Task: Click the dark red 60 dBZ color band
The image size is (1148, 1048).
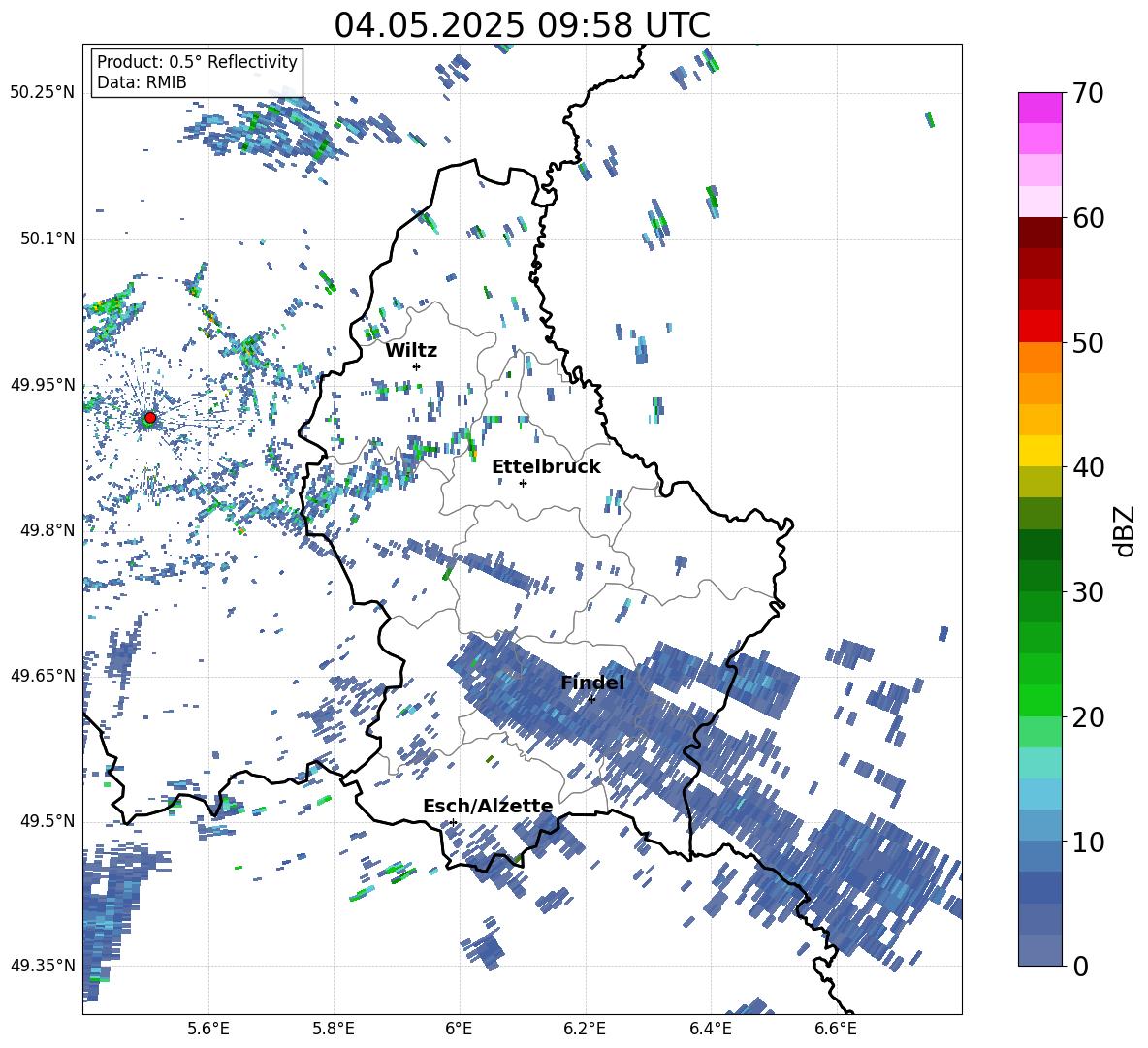Action: (1039, 233)
